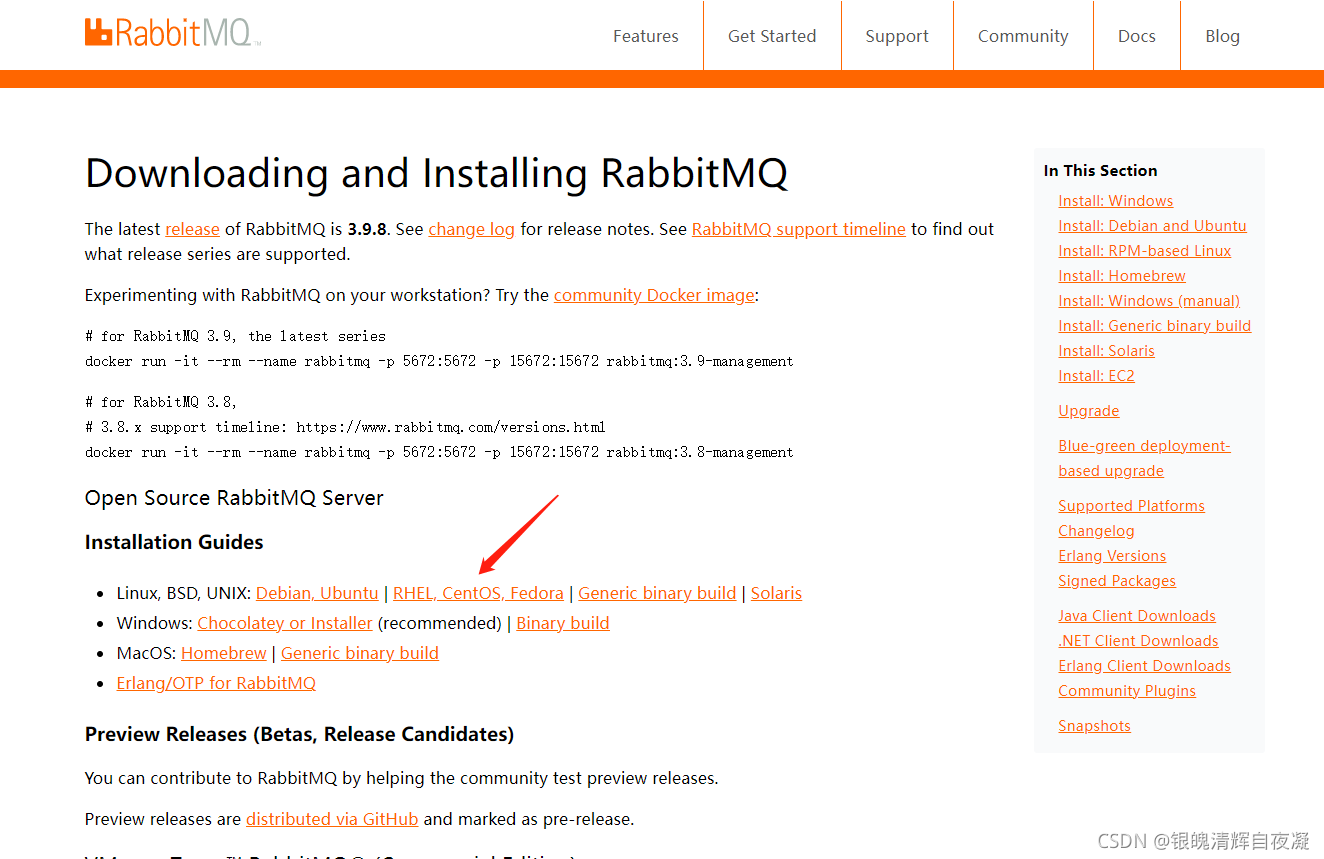The height and width of the screenshot is (859, 1324).
Task: Open sidebar Install: Generic binary build
Action: point(1155,326)
